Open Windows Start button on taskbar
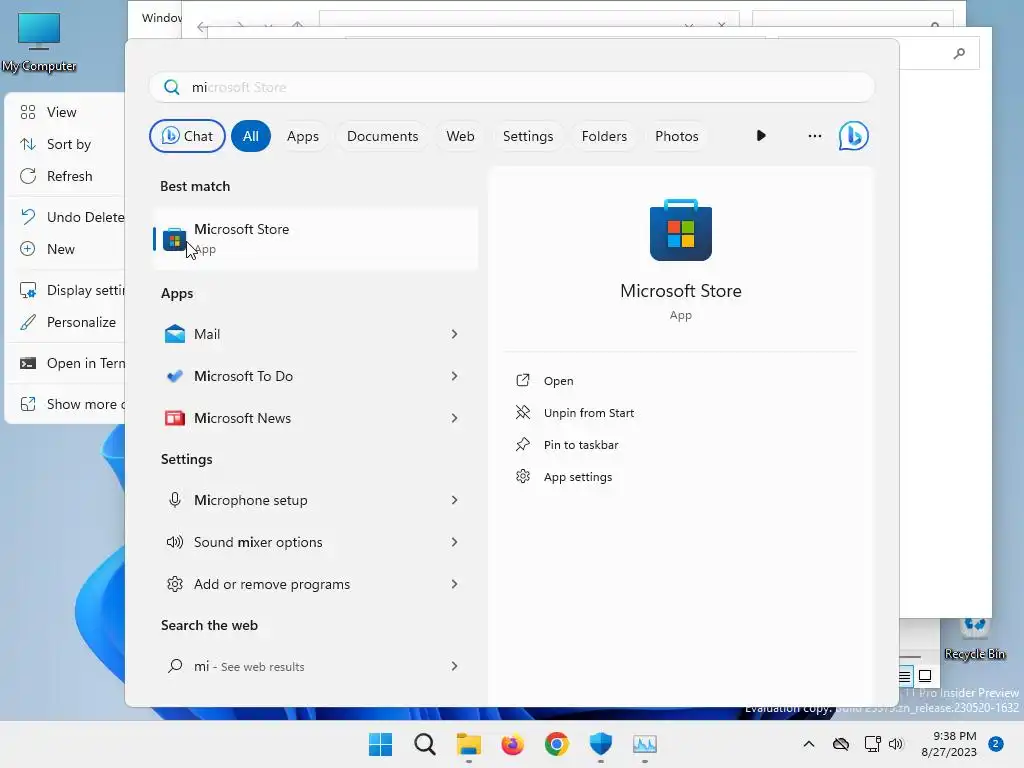 pos(380,744)
